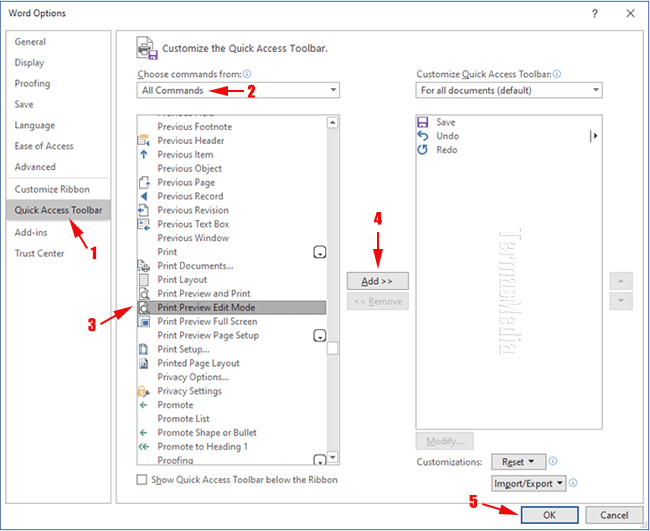The image size is (650, 531).
Task: Click the Previous Revision icon
Action: click(x=143, y=210)
